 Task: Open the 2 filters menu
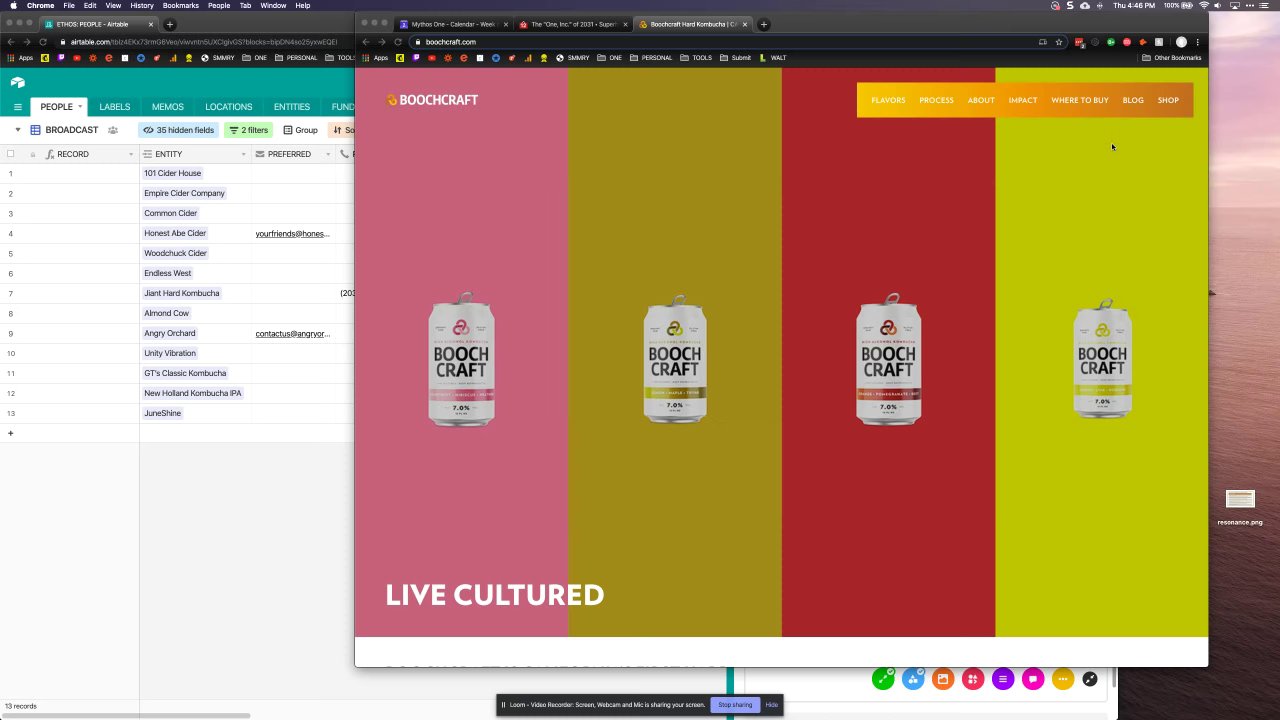click(x=248, y=130)
